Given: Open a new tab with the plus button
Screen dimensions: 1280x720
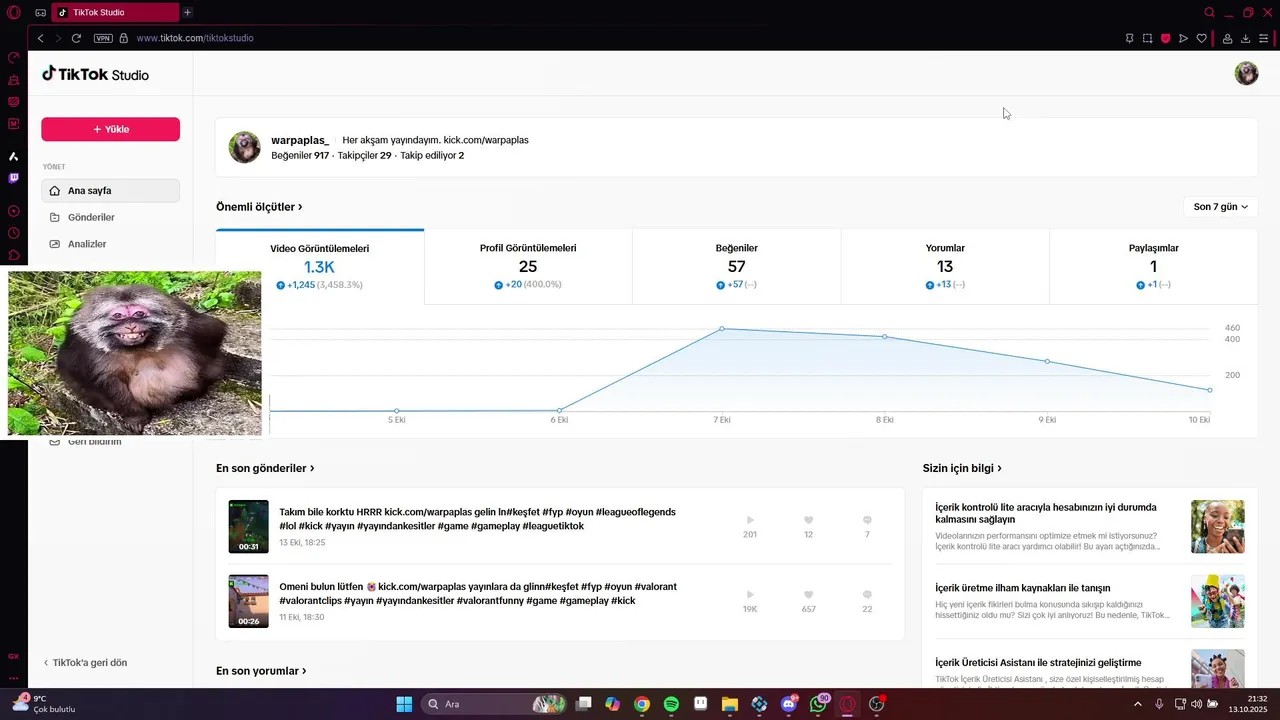Looking at the screenshot, I should (x=187, y=12).
